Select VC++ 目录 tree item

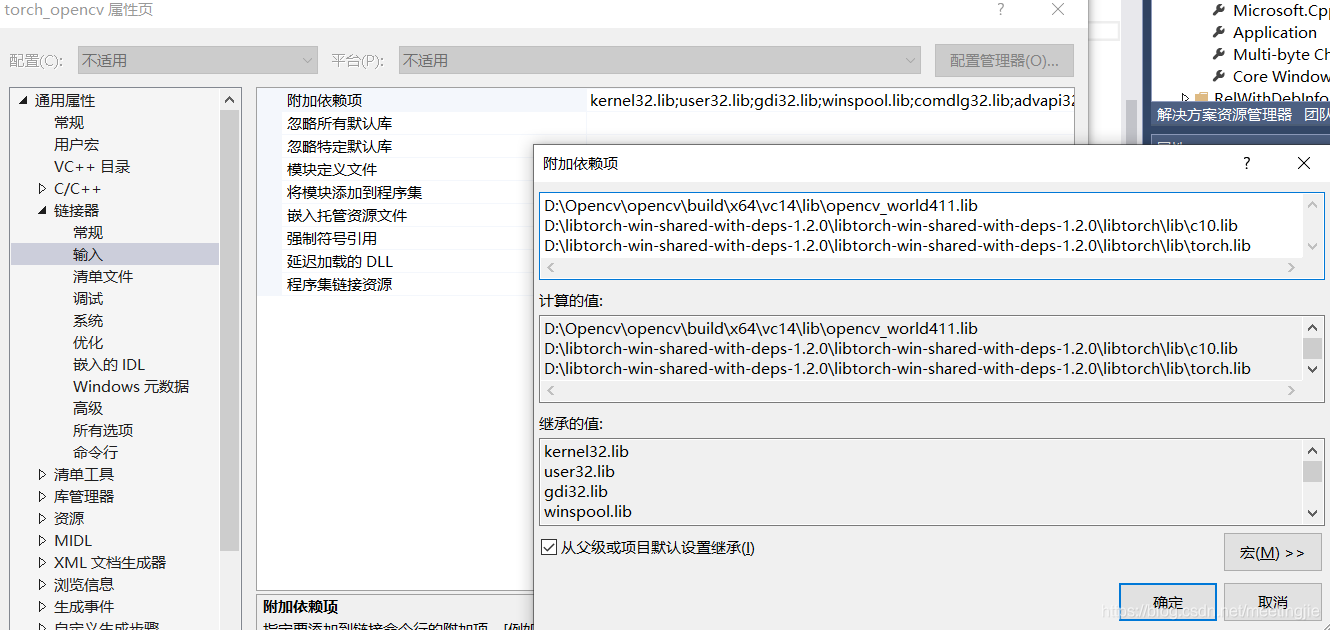92,166
